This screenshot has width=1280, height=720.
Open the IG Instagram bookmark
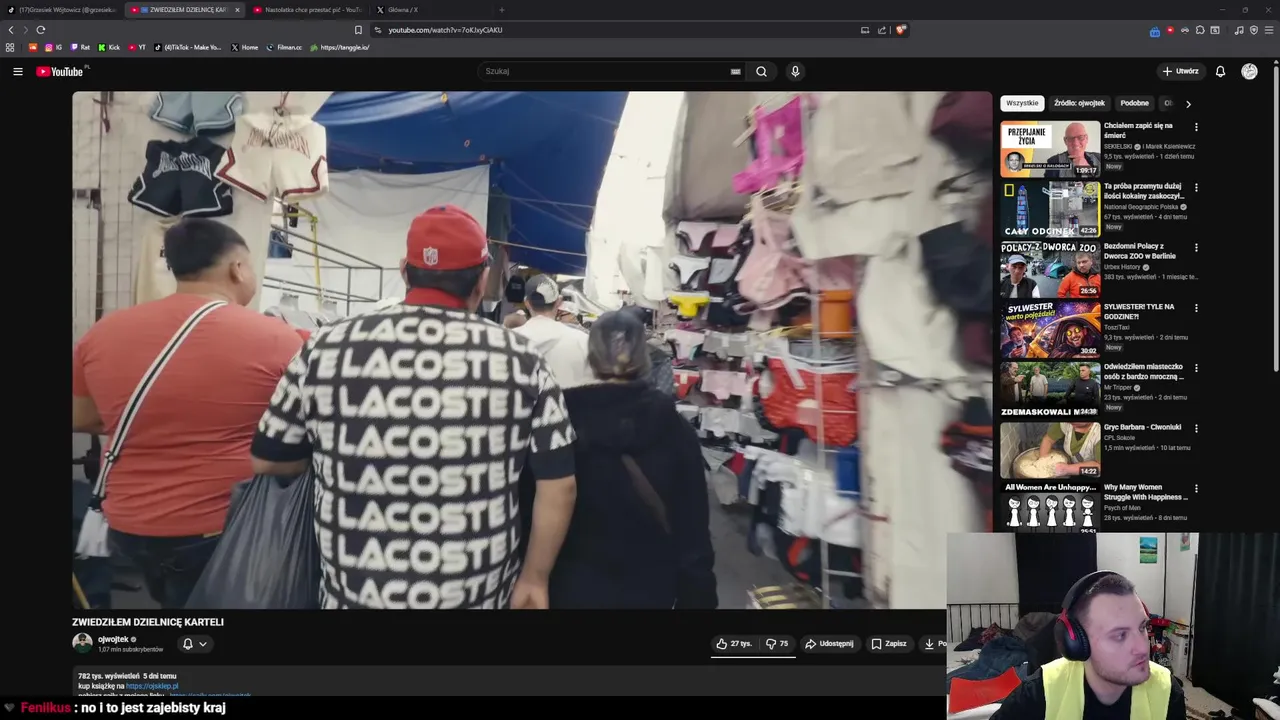53,47
